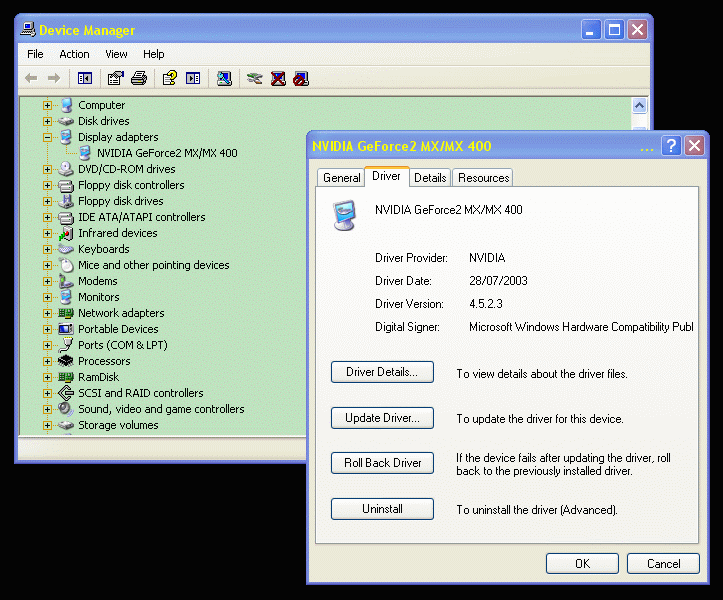The image size is (723, 600).
Task: Click the DVD/CD-ROM drives disc icon
Action: 66,169
